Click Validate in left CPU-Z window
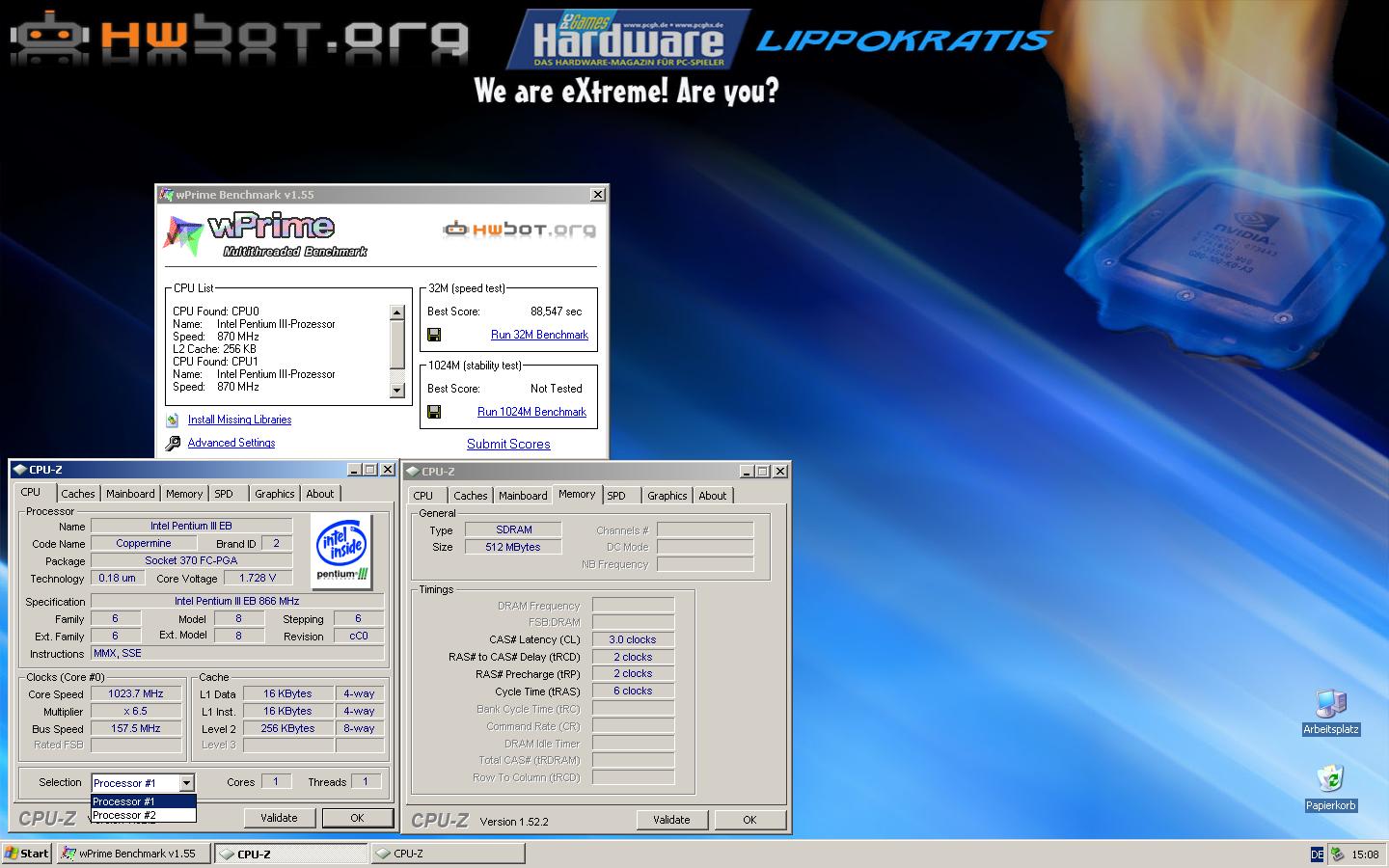This screenshot has height=868, width=1389. click(x=279, y=818)
